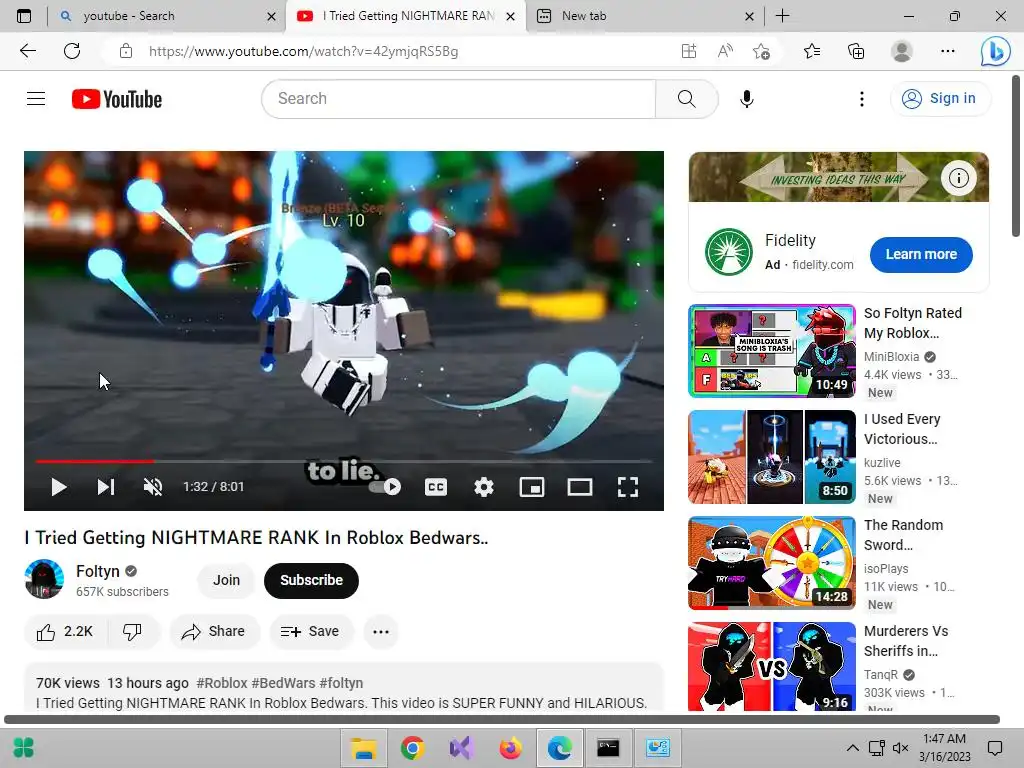Viewport: 1024px width, 768px height.
Task: Open video player settings gear
Action: point(484,487)
